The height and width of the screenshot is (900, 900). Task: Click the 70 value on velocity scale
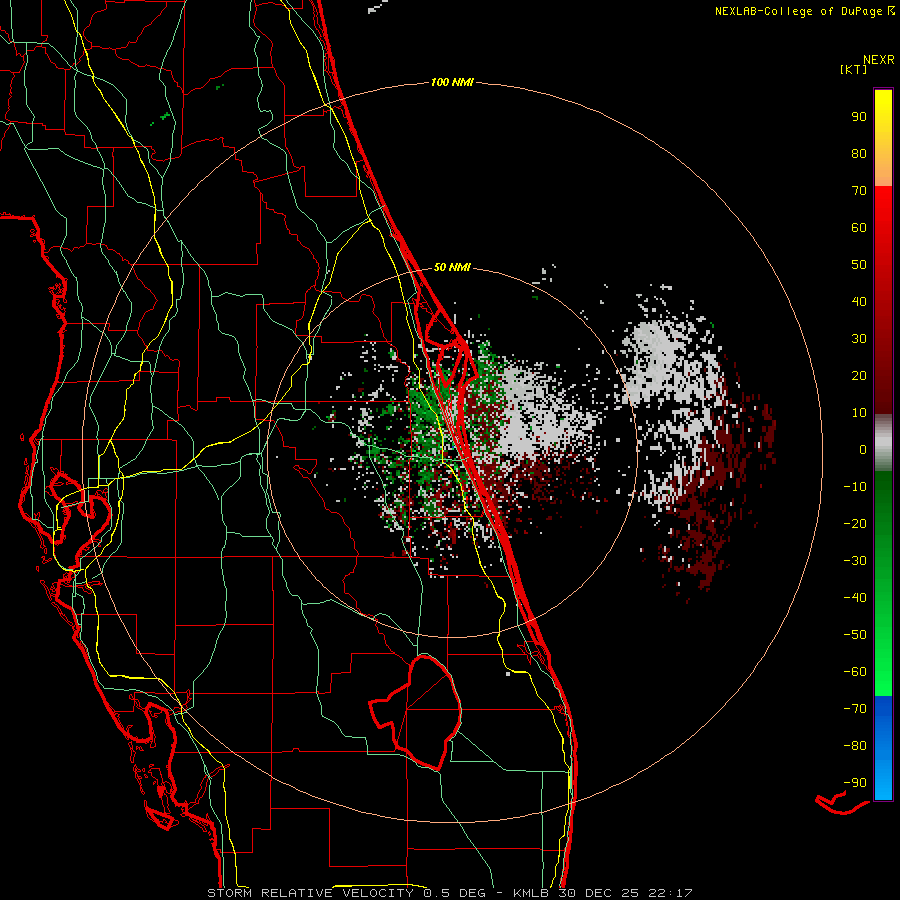859,191
